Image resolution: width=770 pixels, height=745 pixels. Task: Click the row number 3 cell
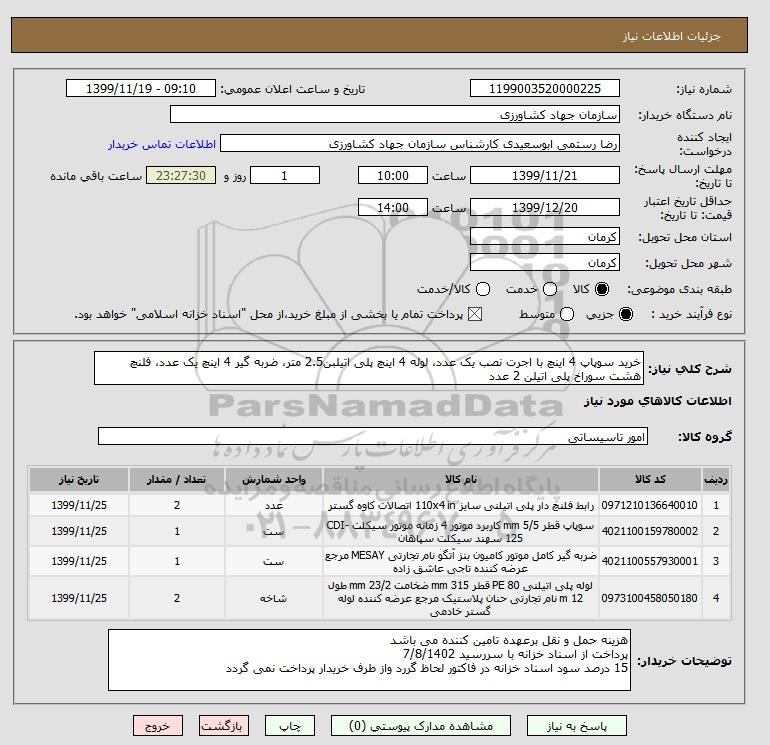point(715,561)
